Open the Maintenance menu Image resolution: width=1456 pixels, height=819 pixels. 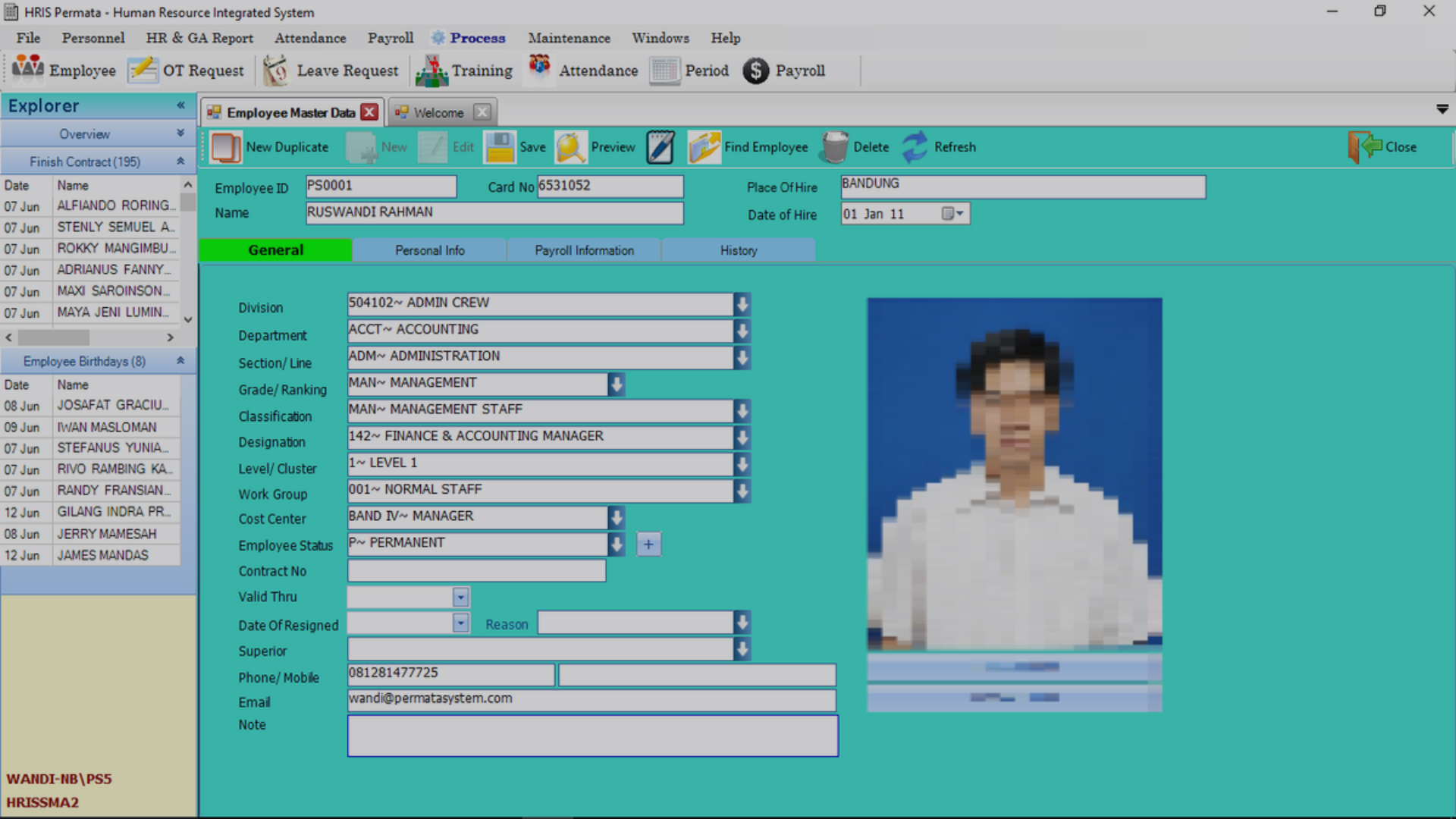569,38
